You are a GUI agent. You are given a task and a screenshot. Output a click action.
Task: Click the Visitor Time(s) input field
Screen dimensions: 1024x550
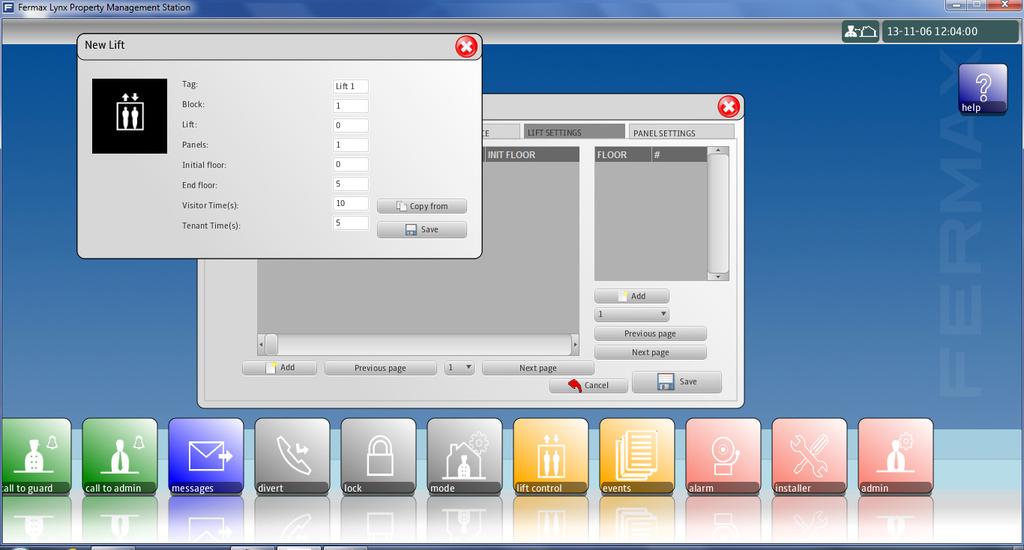(351, 204)
